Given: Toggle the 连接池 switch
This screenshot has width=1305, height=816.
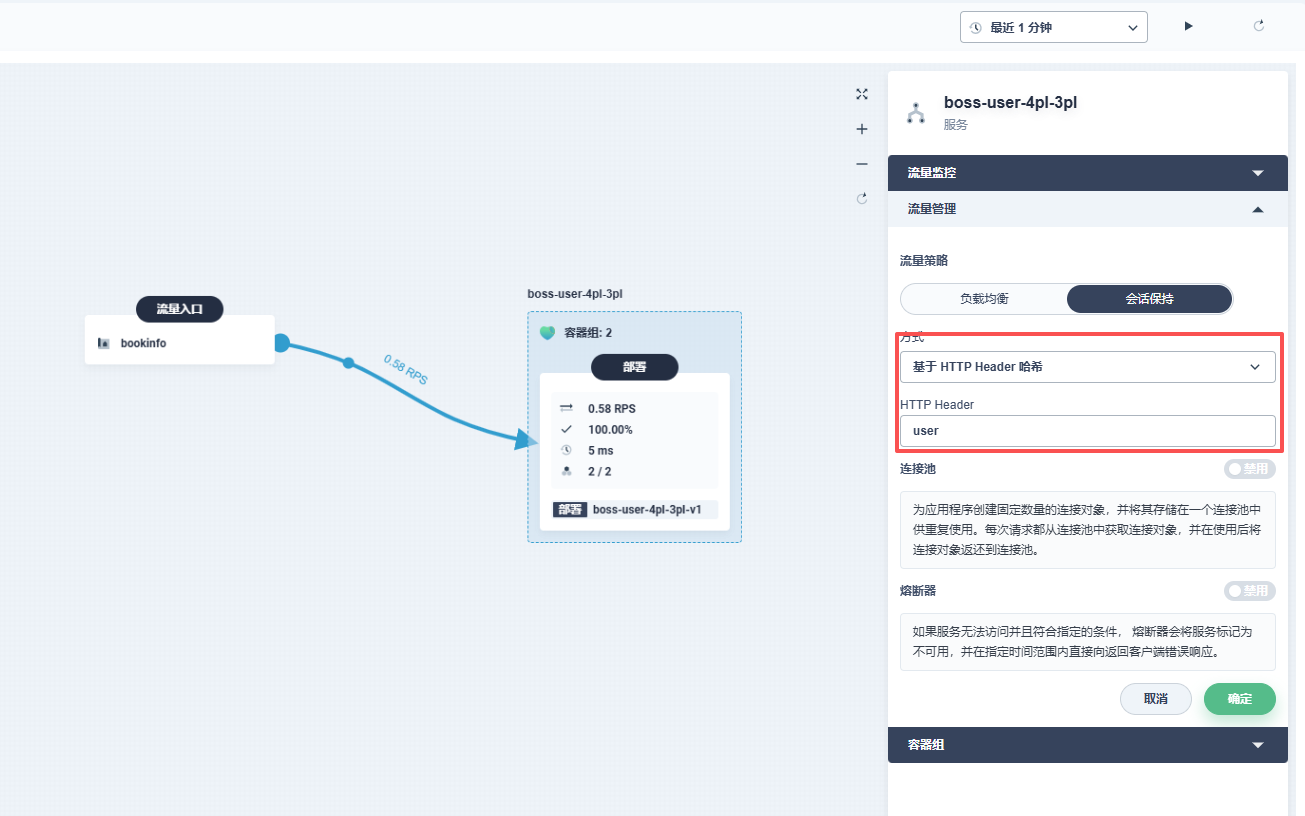Looking at the screenshot, I should coord(1249,469).
